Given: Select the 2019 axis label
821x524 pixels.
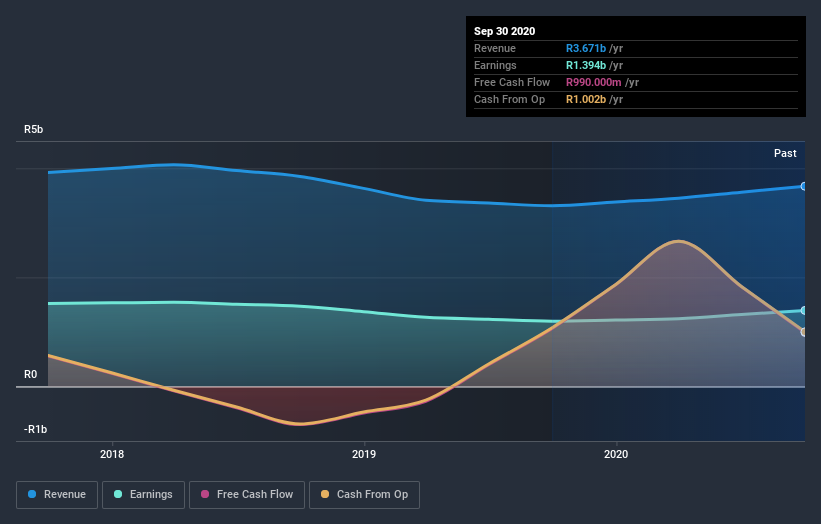Looking at the screenshot, I should click(x=364, y=454).
